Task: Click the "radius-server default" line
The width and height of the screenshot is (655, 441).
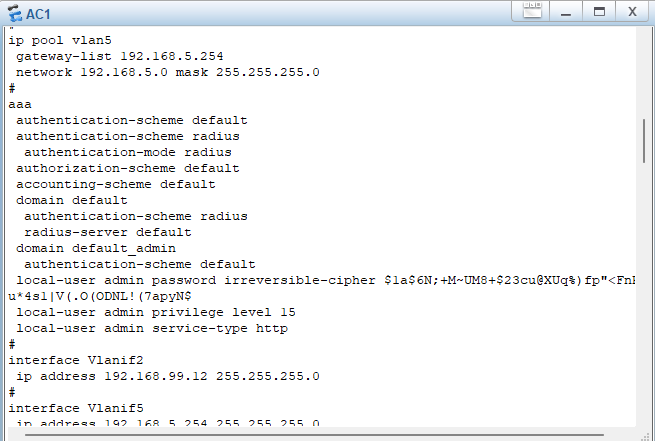Action: click(x=107, y=232)
